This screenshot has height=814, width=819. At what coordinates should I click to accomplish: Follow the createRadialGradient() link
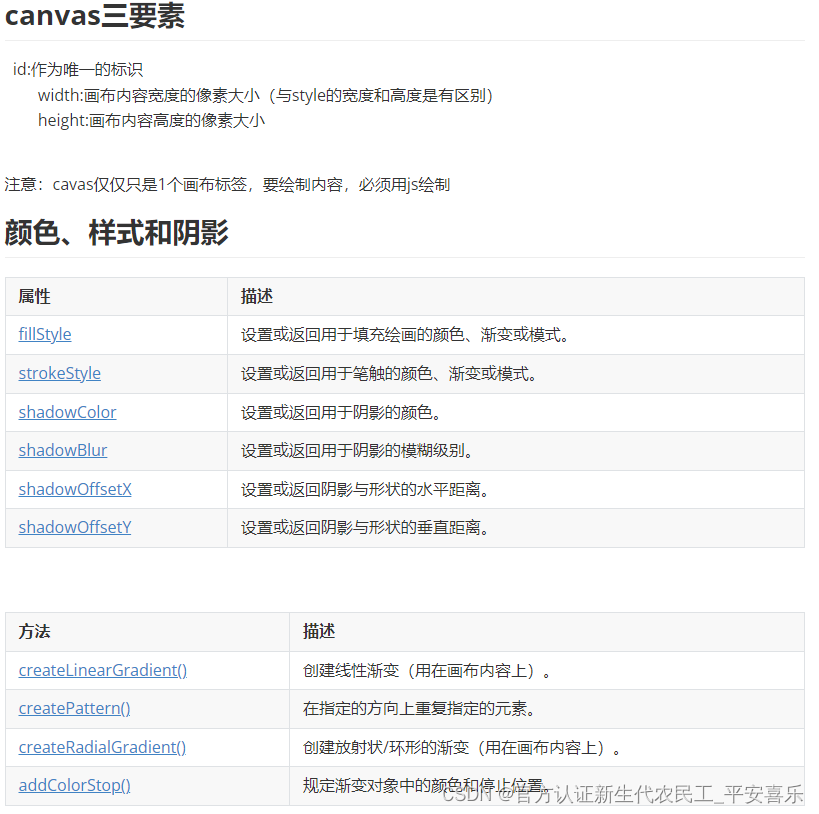click(x=102, y=747)
